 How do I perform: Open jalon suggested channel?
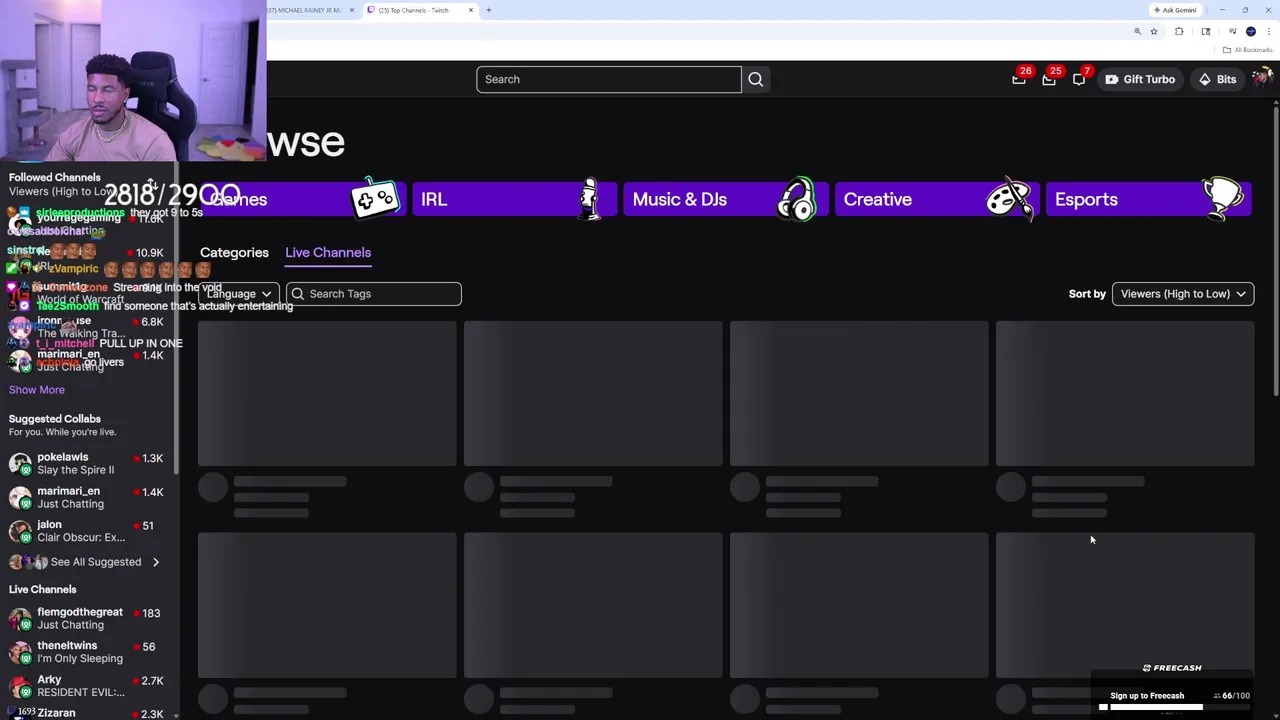tap(88, 531)
